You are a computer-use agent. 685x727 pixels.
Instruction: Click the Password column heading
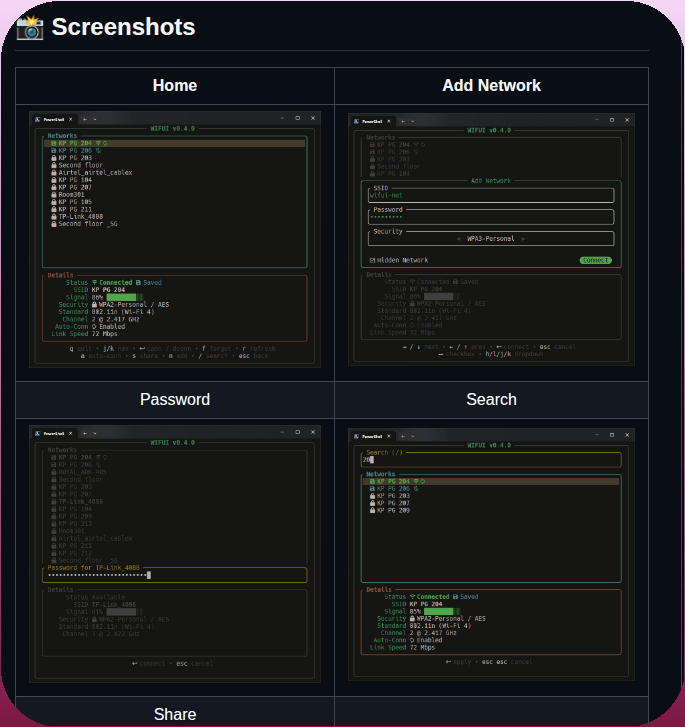175,400
